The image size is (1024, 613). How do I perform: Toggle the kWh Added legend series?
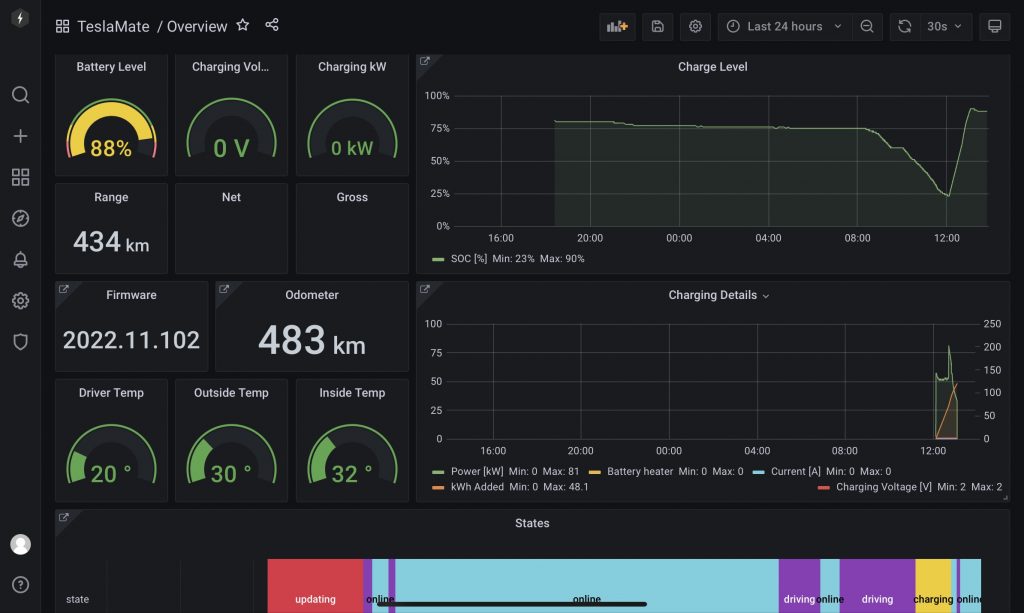474,487
